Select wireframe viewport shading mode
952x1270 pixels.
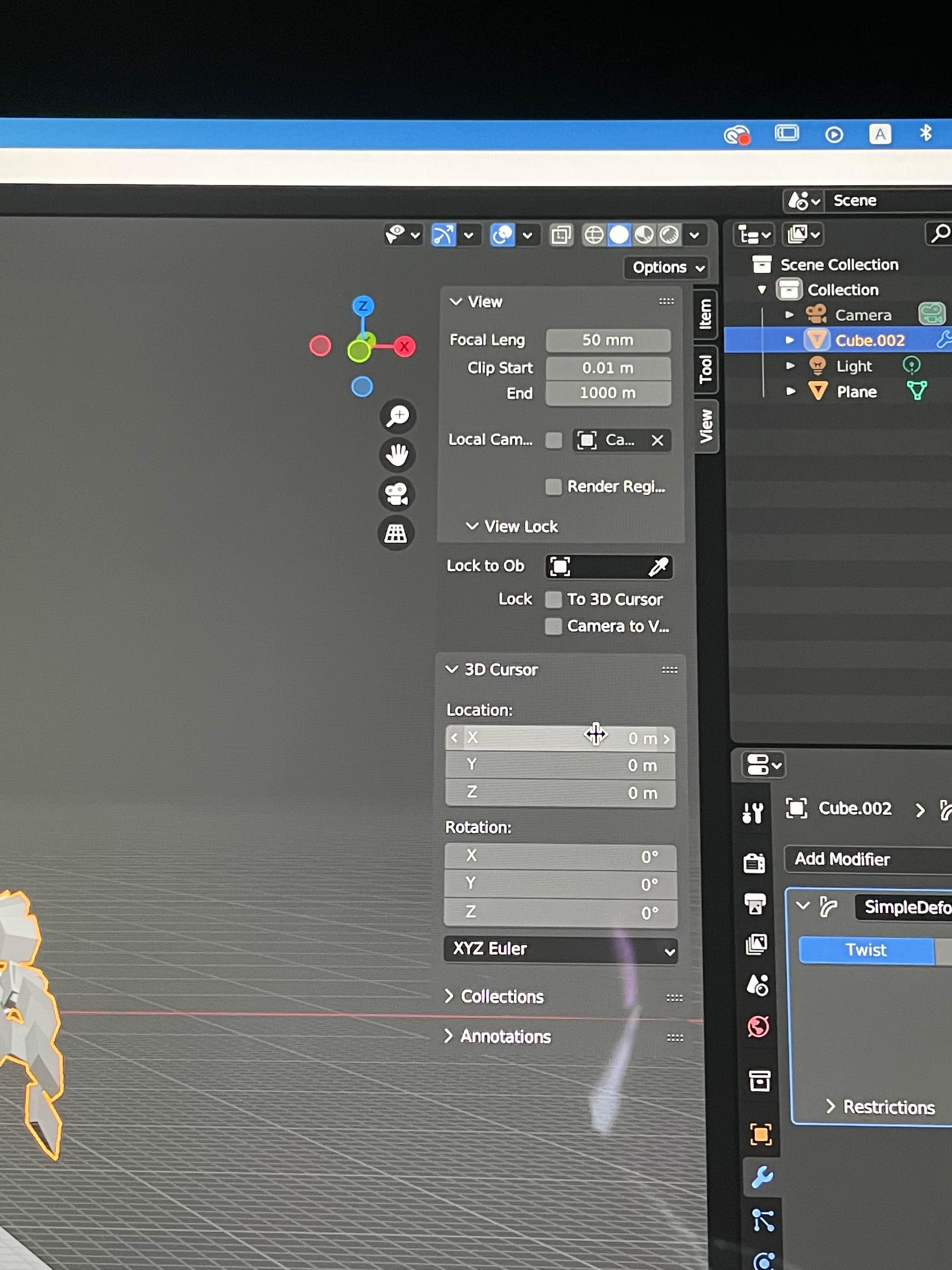pyautogui.click(x=594, y=235)
